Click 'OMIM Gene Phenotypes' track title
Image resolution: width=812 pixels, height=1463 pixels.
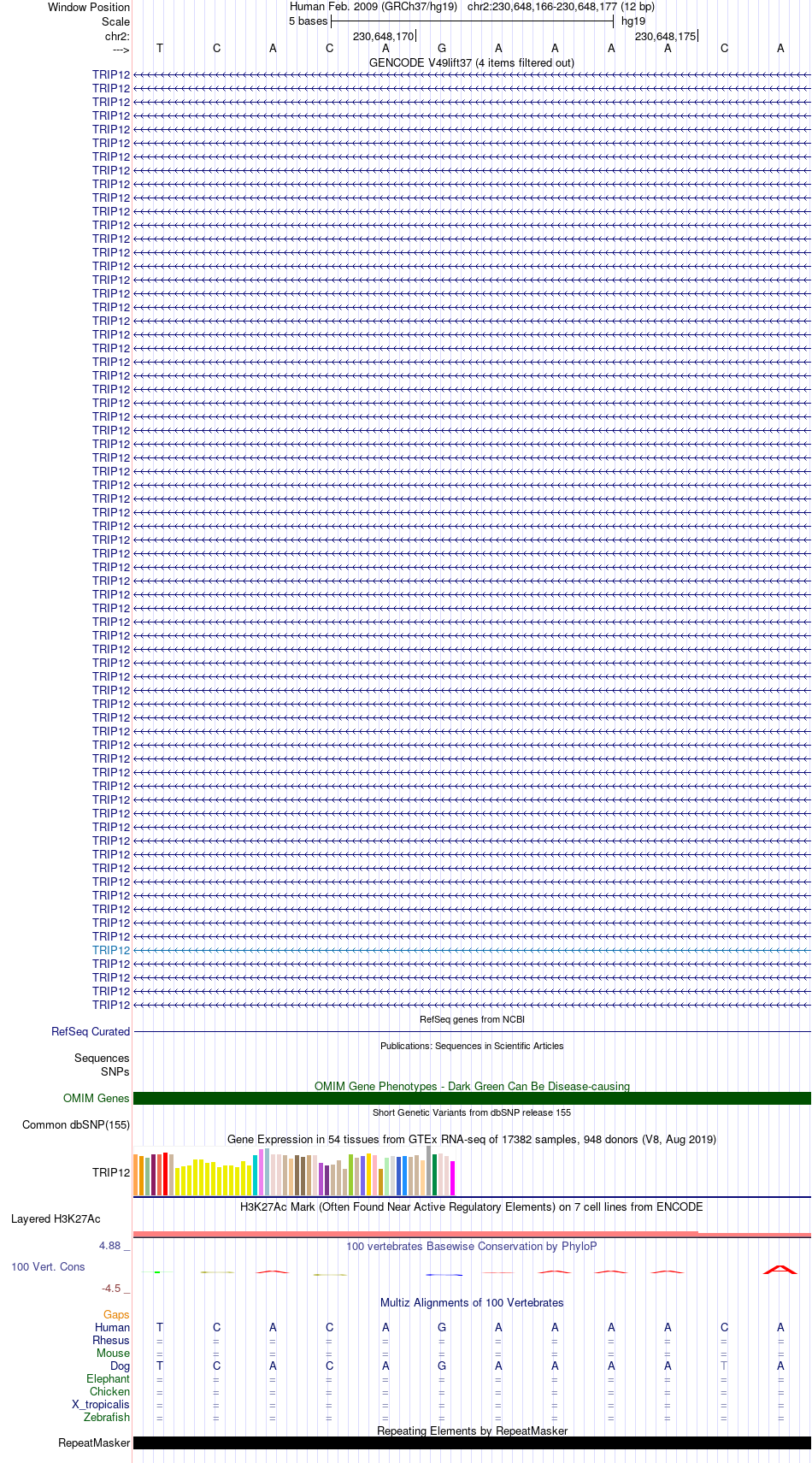point(472,1087)
